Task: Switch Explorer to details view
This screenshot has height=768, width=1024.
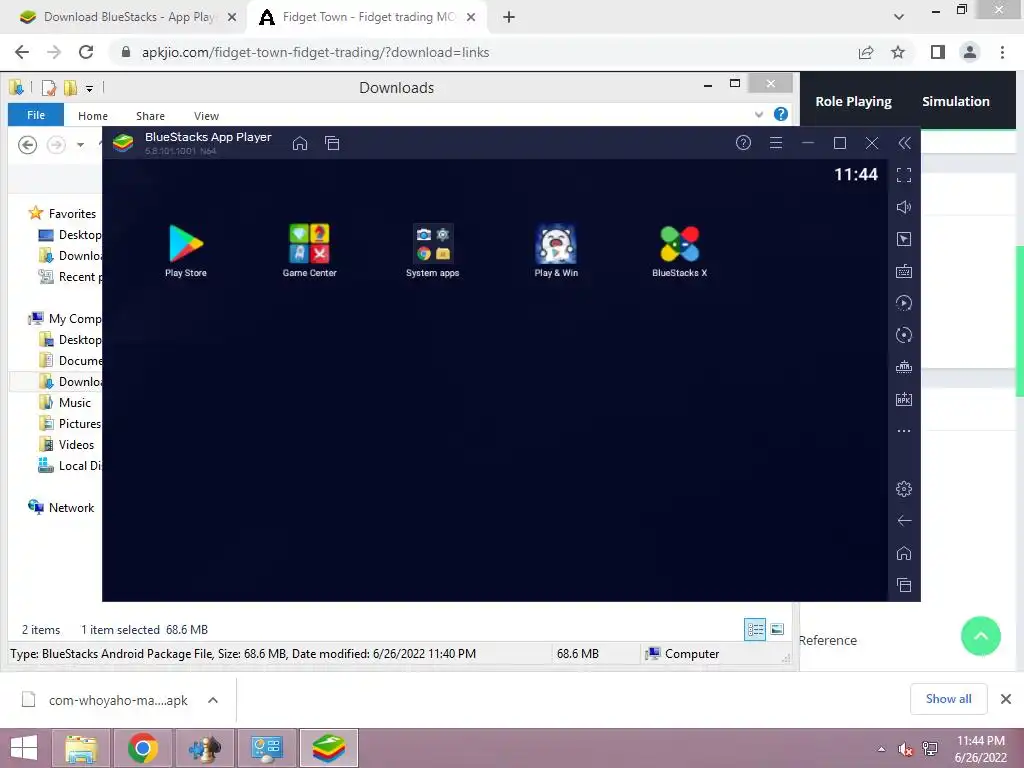Action: pyautogui.click(x=755, y=630)
